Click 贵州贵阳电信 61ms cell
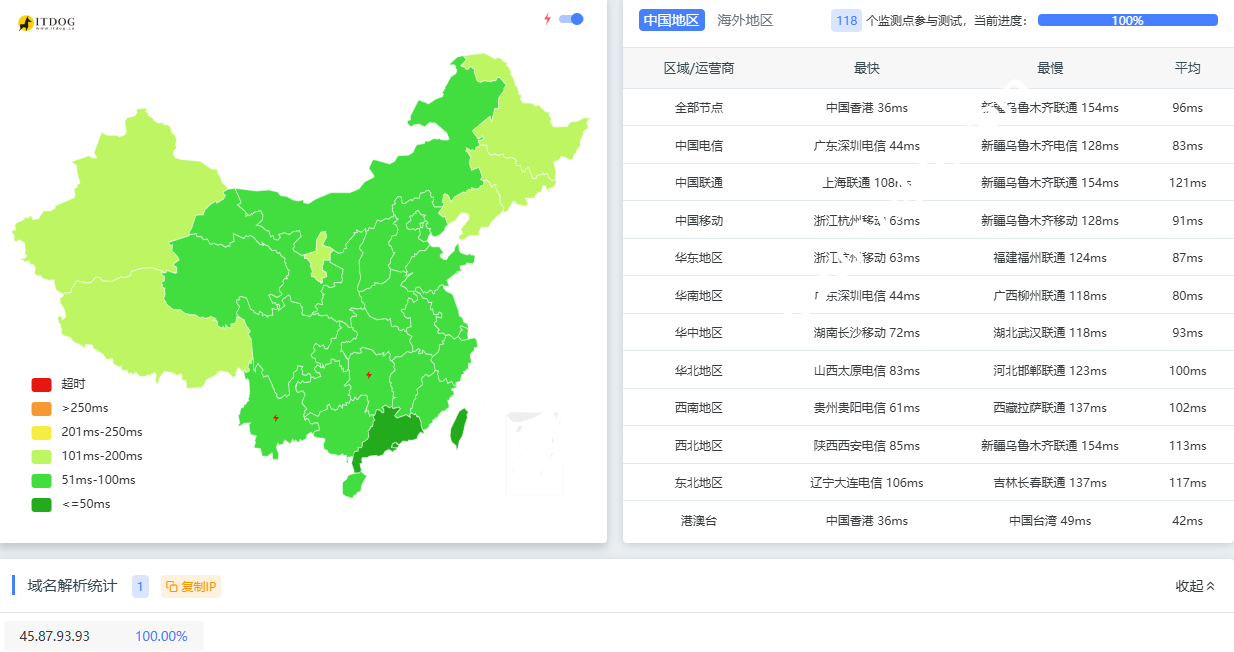Image resolution: width=1234 pixels, height=652 pixels. point(867,407)
